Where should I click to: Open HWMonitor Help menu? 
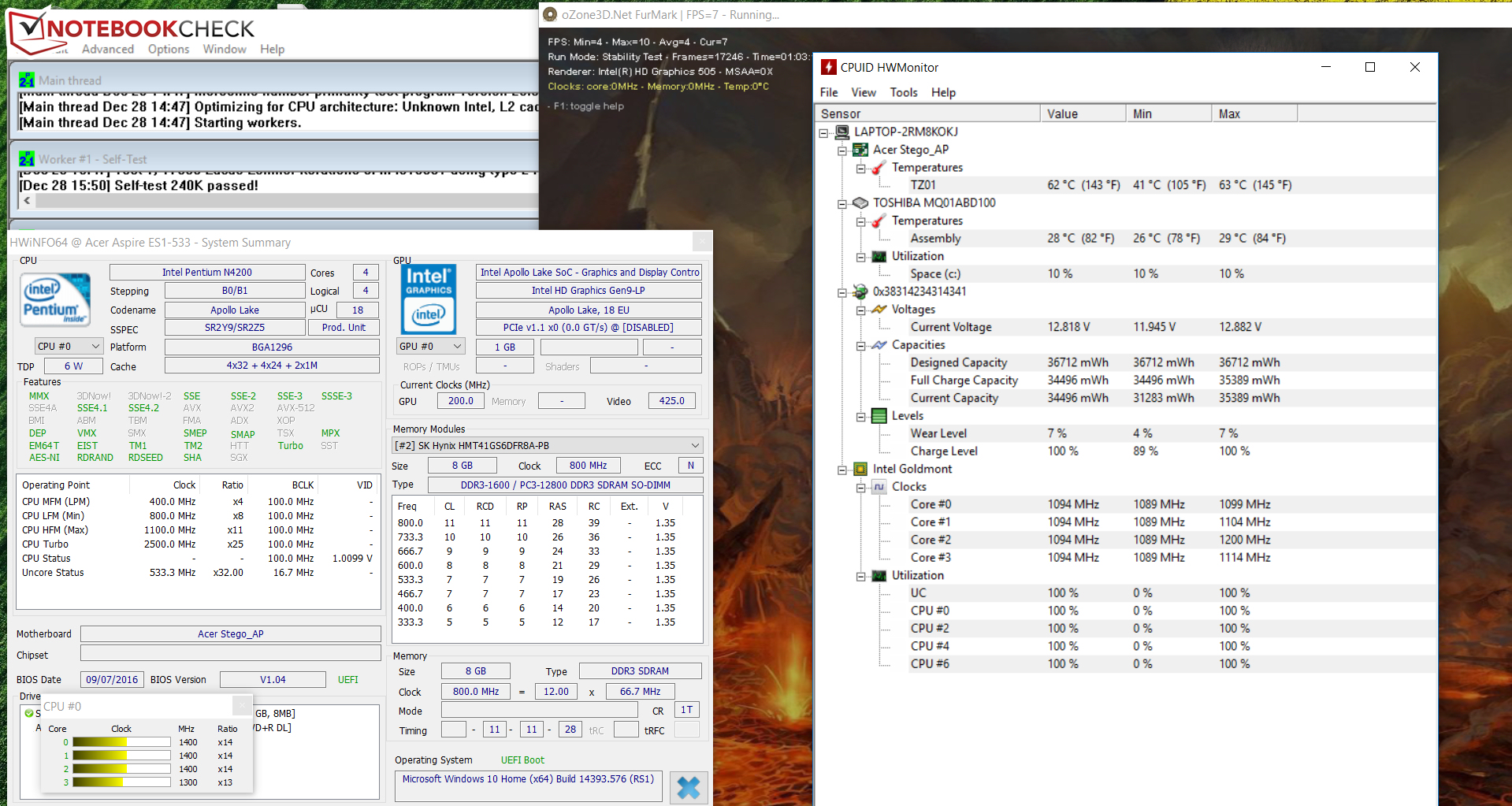click(943, 92)
